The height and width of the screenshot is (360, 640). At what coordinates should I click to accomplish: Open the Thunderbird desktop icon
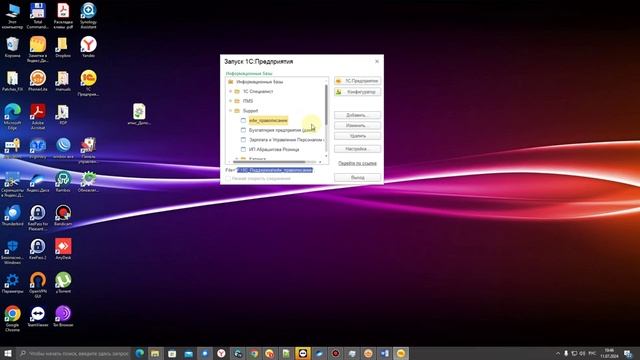12,215
